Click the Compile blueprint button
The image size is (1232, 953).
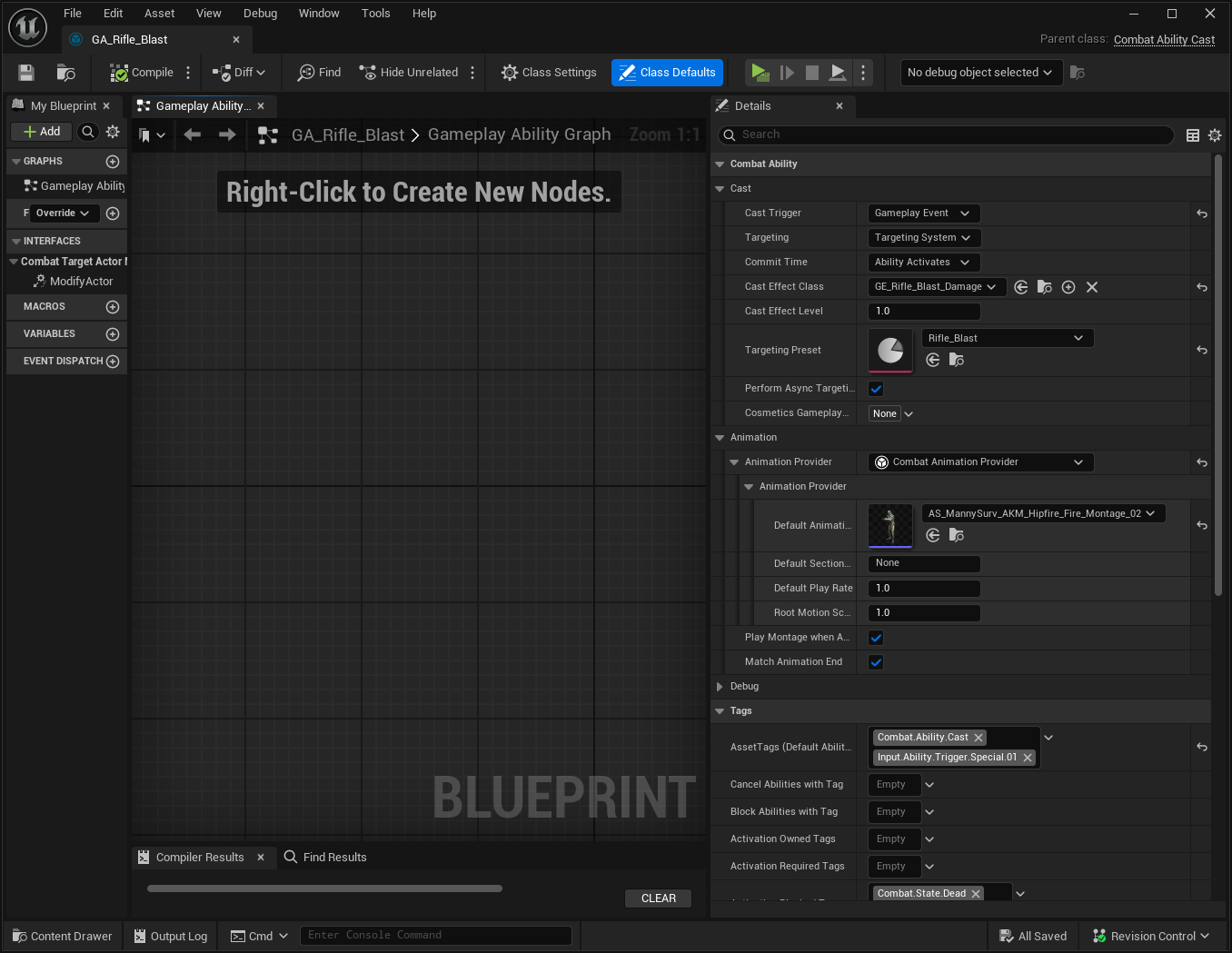click(x=142, y=73)
